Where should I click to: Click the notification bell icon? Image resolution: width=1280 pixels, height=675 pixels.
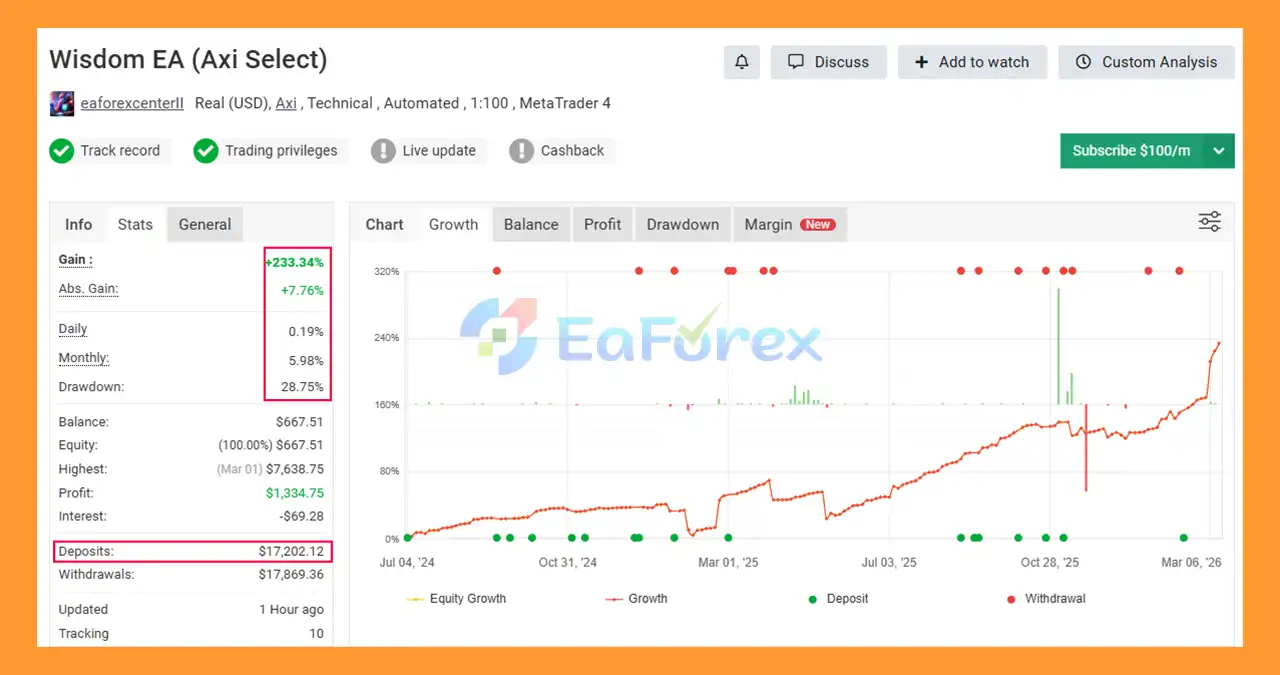coord(741,62)
